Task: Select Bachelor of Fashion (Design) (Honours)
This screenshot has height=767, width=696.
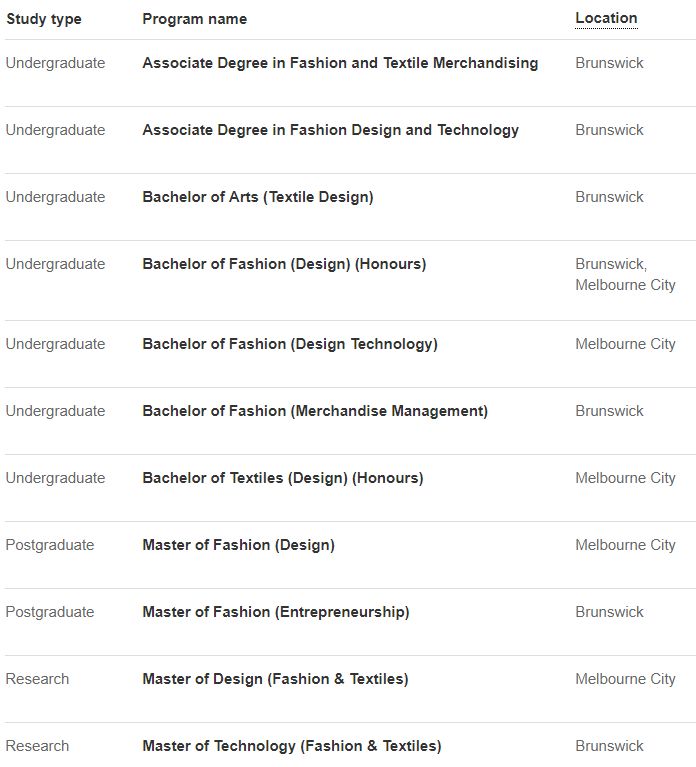Action: pos(284,264)
